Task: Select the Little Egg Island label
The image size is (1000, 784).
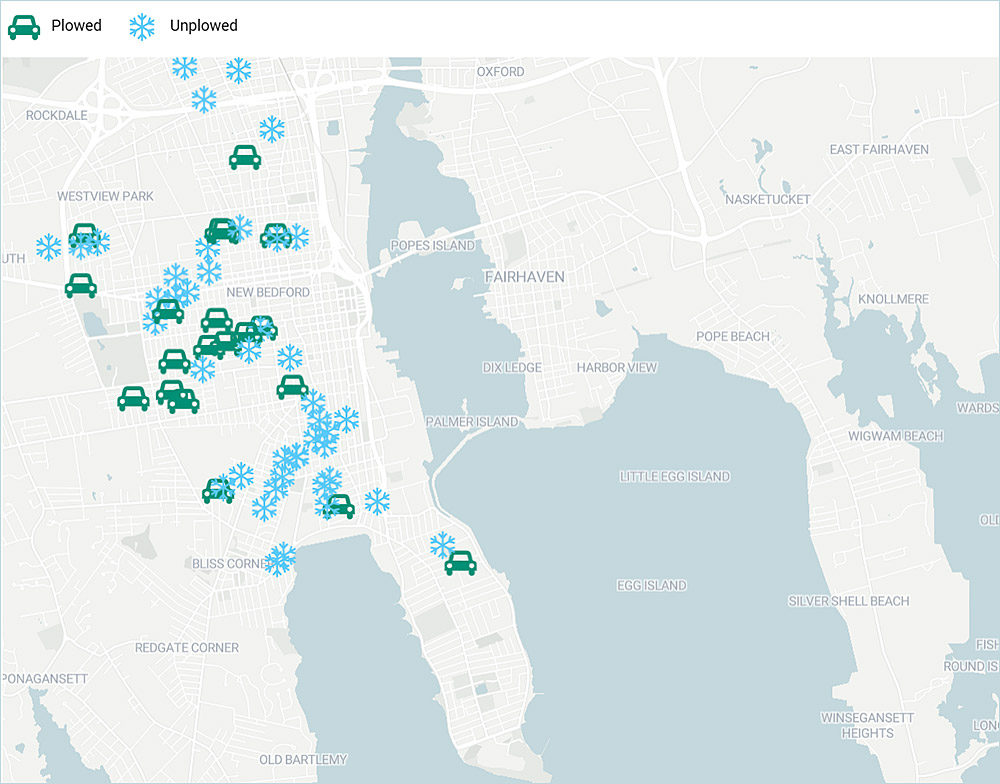Action: pos(674,477)
